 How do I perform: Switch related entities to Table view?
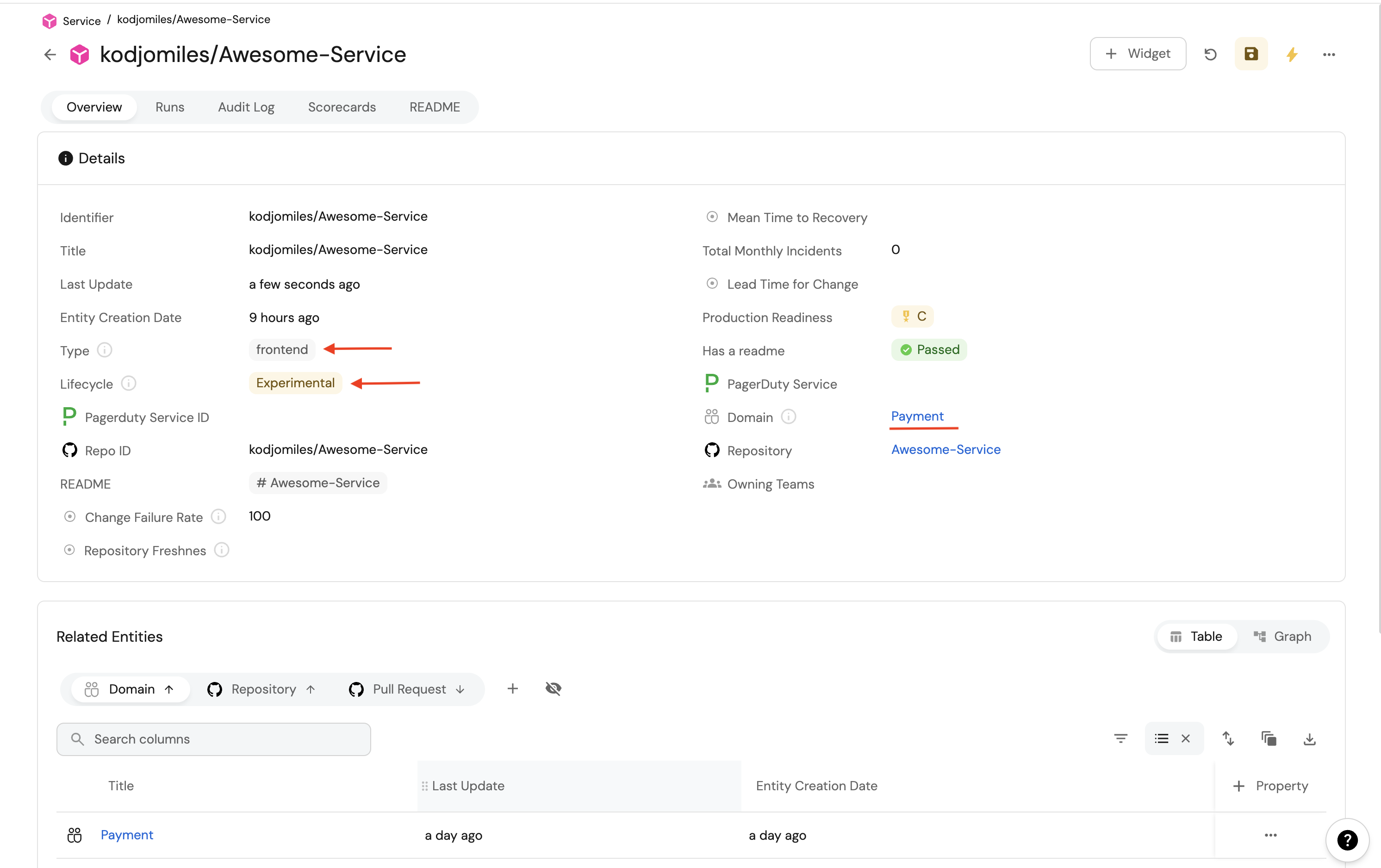click(x=1196, y=636)
